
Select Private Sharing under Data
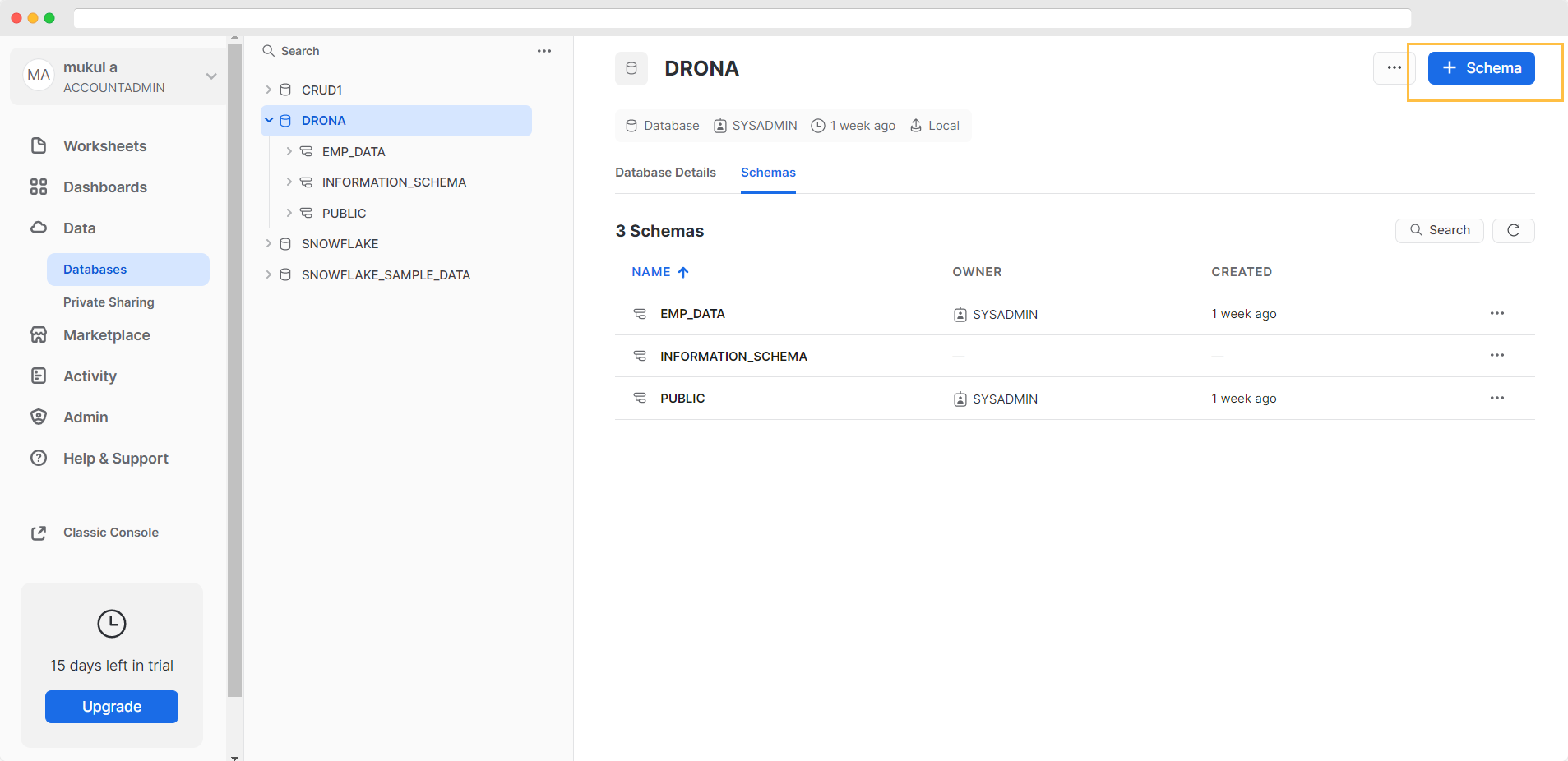point(109,302)
